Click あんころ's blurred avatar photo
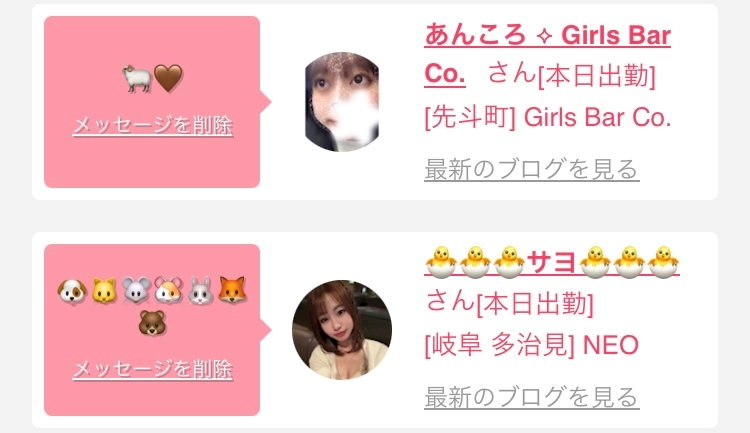 point(342,102)
